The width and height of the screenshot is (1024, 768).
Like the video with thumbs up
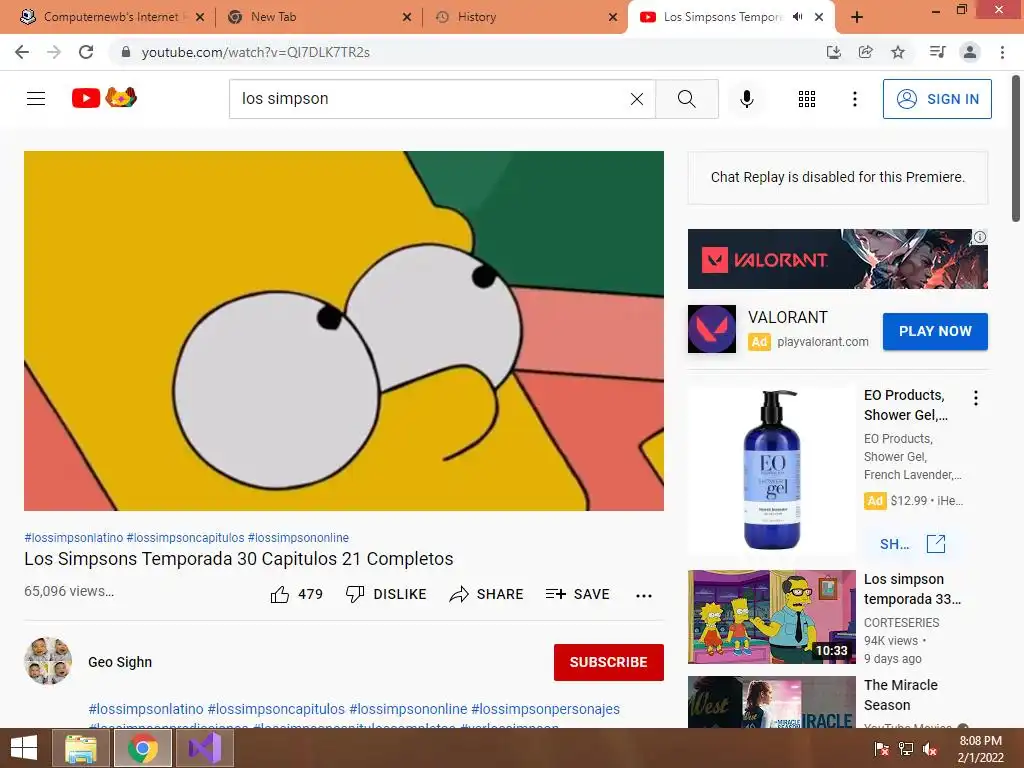296,594
